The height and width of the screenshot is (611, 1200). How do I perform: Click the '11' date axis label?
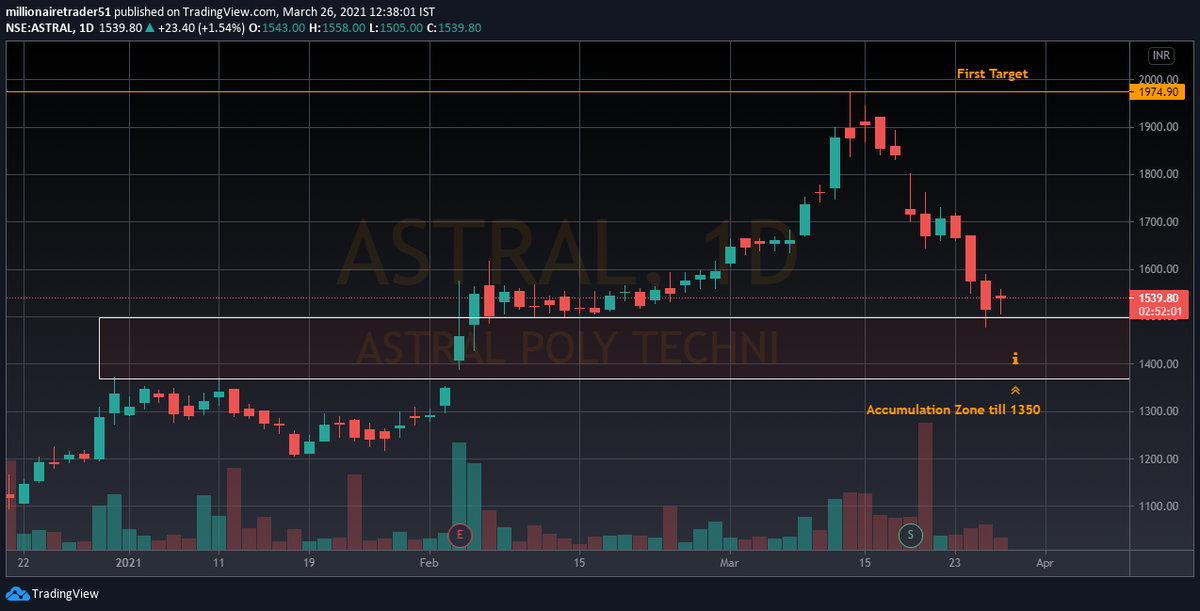point(218,564)
